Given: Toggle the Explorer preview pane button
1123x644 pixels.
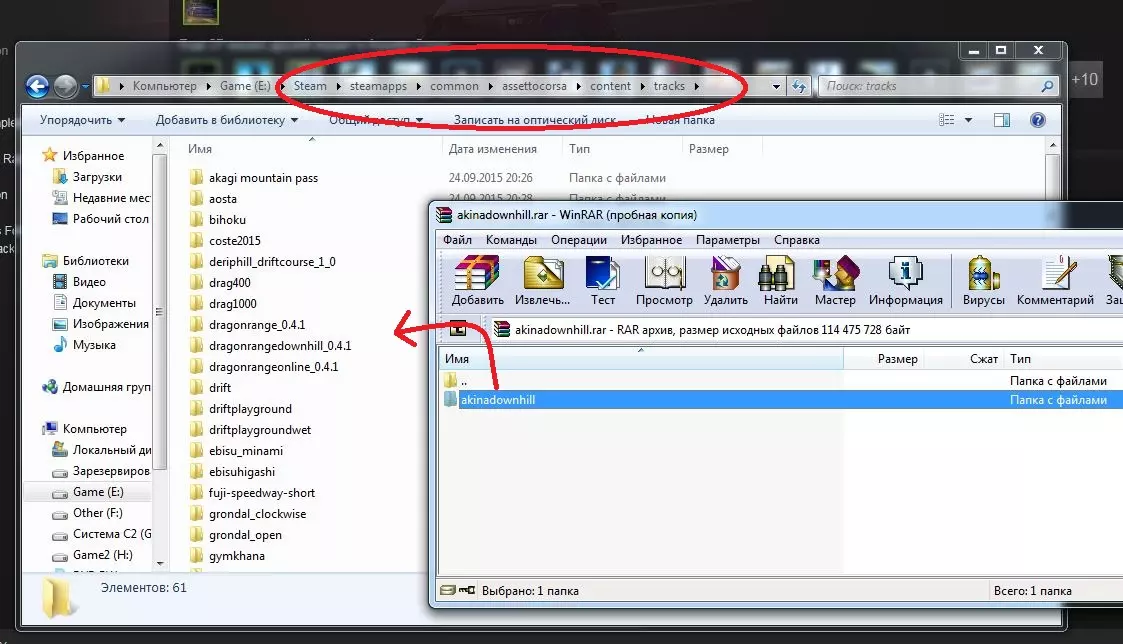Looking at the screenshot, I should 1001,120.
